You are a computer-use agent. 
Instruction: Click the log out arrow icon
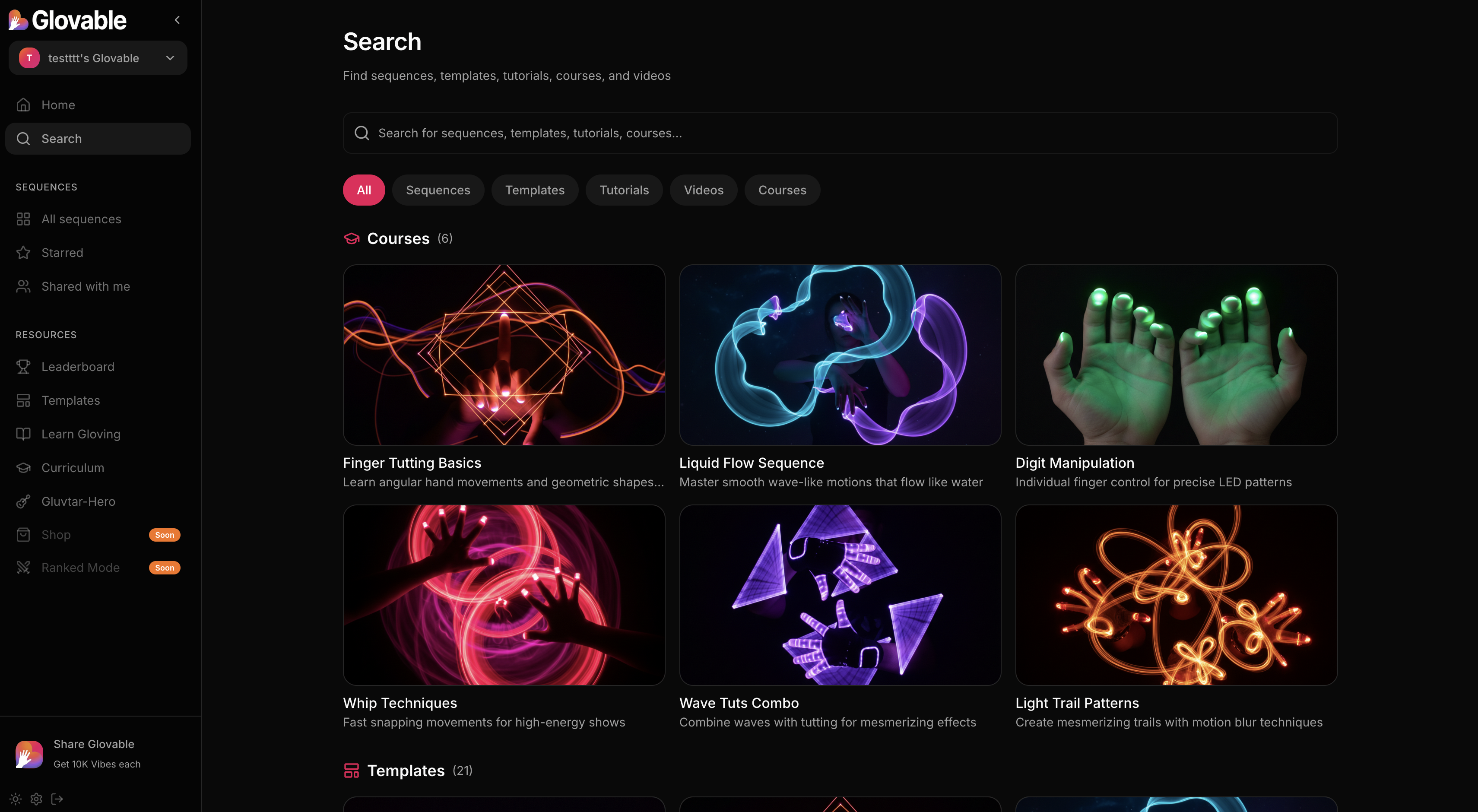[57, 799]
